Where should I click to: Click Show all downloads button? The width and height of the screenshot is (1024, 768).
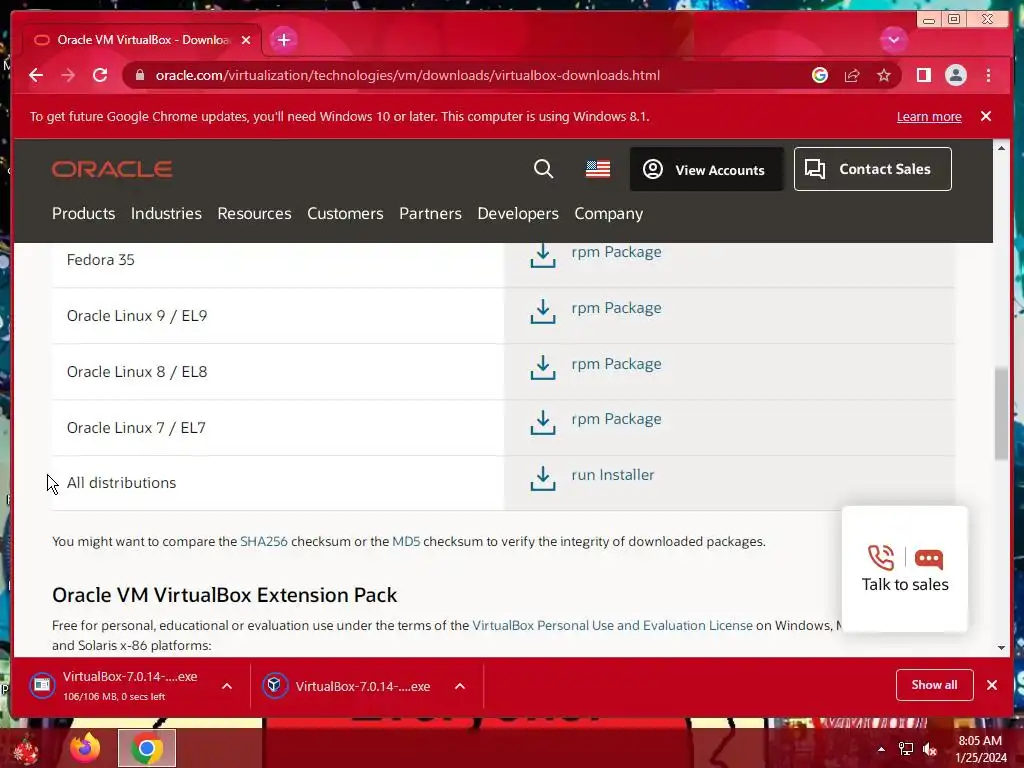935,685
